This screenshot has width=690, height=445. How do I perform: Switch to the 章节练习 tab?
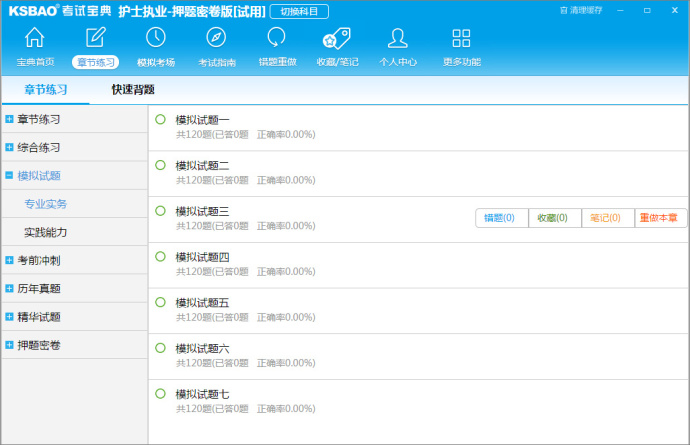coord(46,90)
